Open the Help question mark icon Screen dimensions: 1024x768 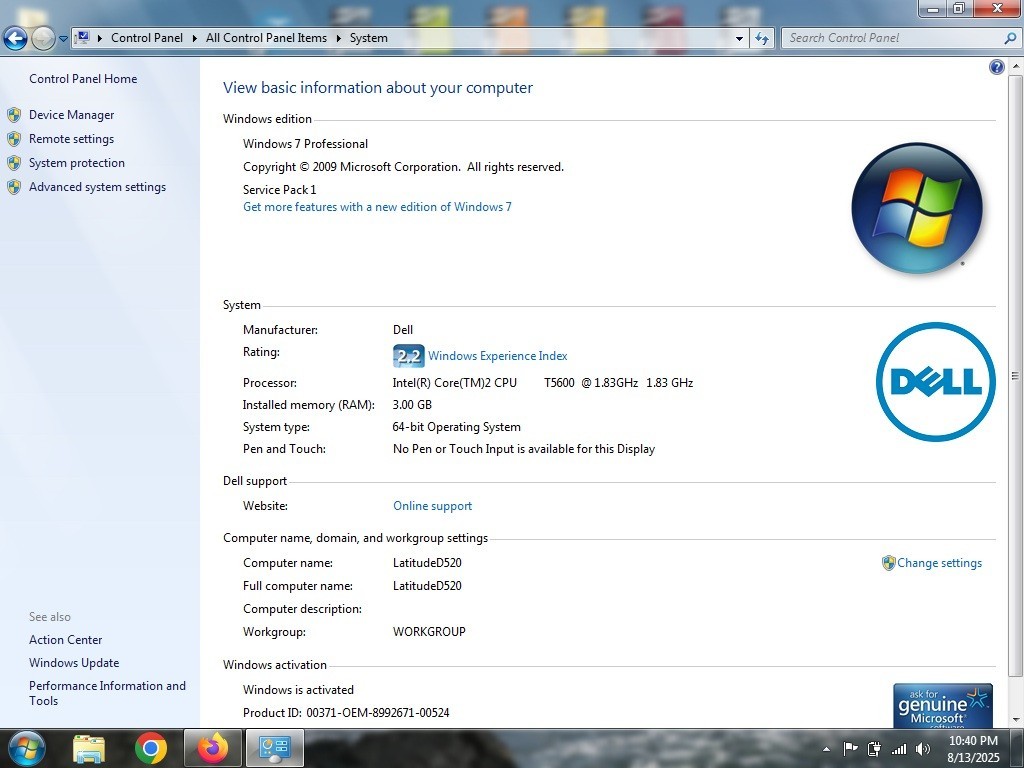click(x=997, y=67)
